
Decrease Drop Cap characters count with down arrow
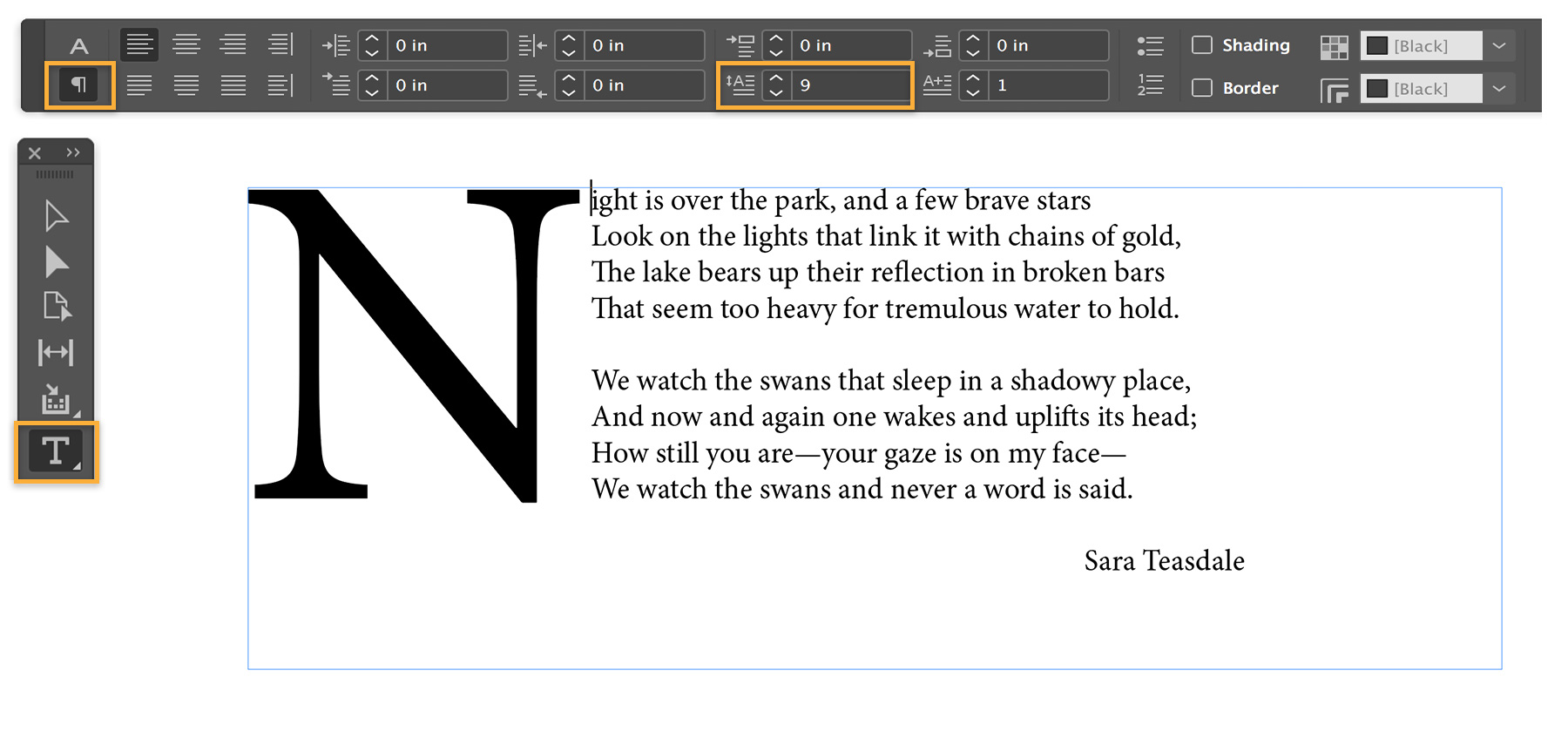973,92
